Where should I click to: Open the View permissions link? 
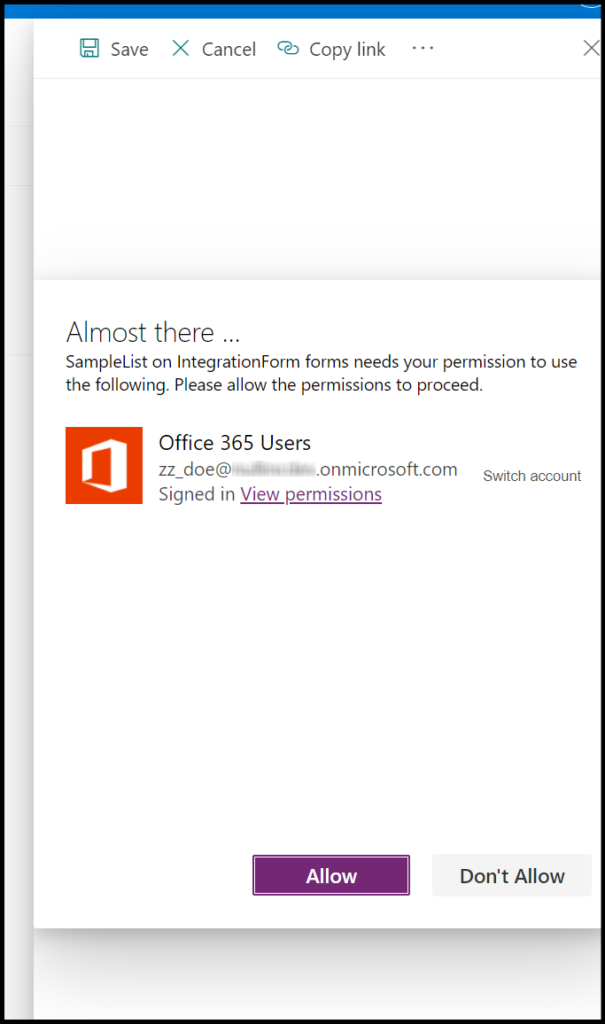(x=310, y=494)
